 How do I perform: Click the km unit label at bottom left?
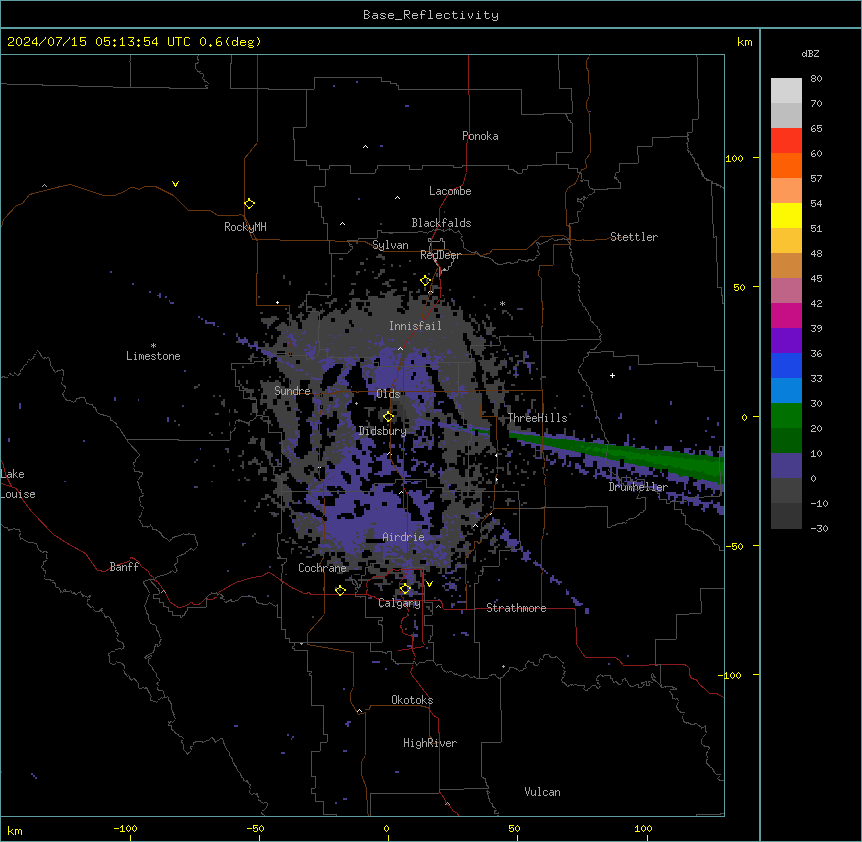pos(15,830)
